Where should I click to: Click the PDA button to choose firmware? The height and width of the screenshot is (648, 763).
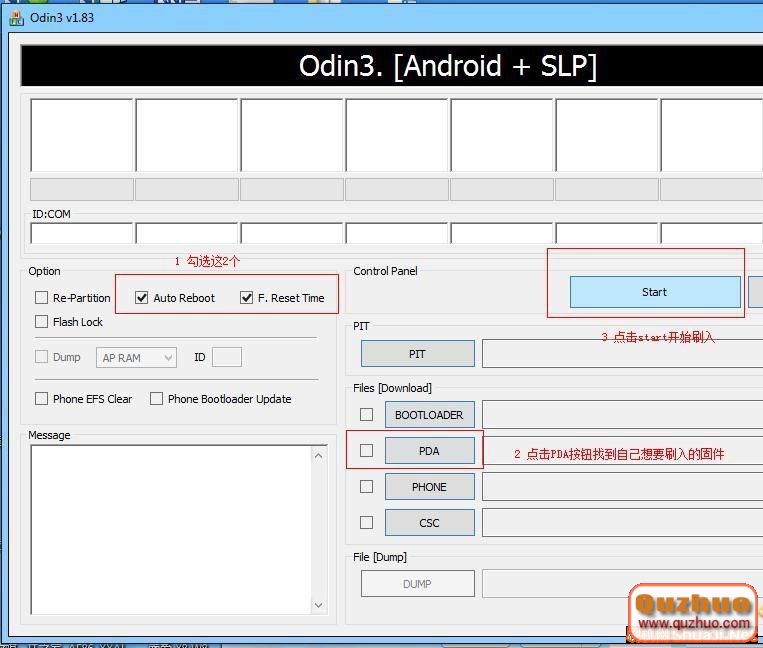point(429,451)
